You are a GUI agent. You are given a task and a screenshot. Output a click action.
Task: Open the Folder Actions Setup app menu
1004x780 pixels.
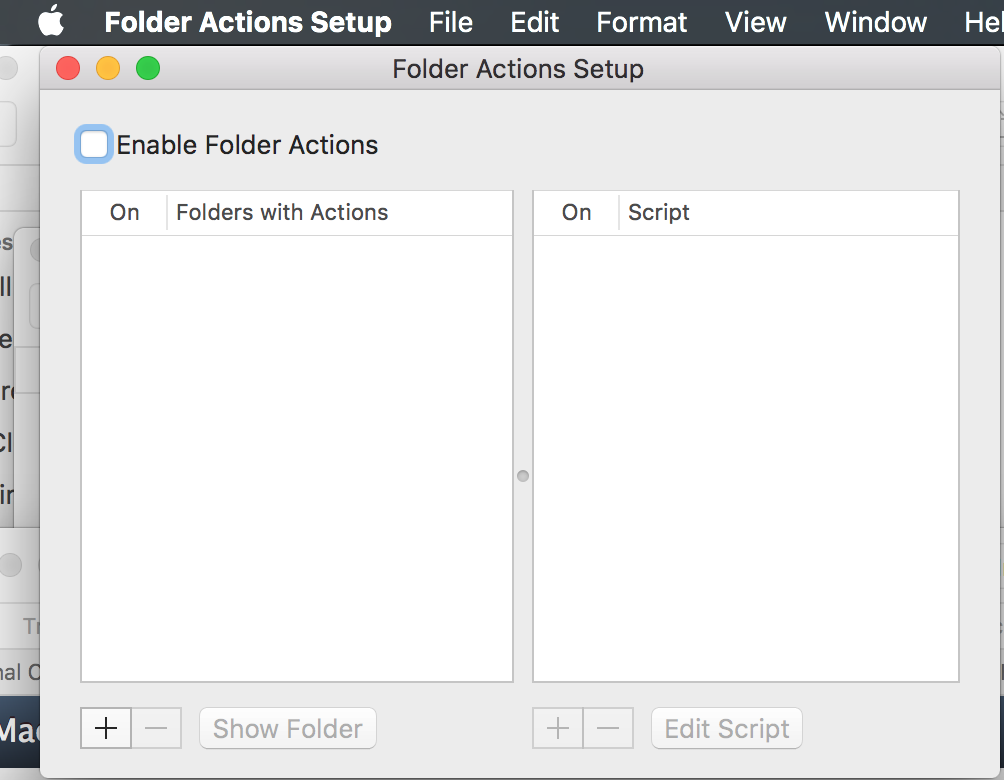click(247, 21)
